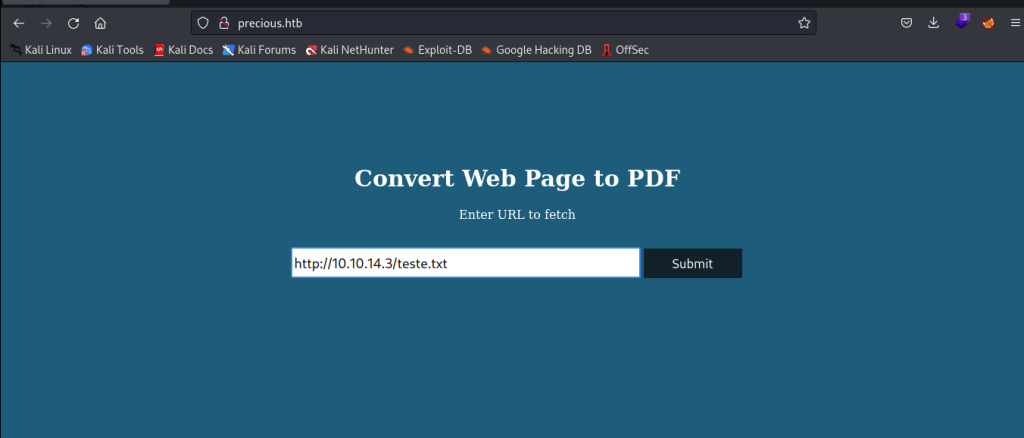Focus the precious.htb address bar
Image resolution: width=1024 pixels, height=438 pixels.
click(500, 23)
